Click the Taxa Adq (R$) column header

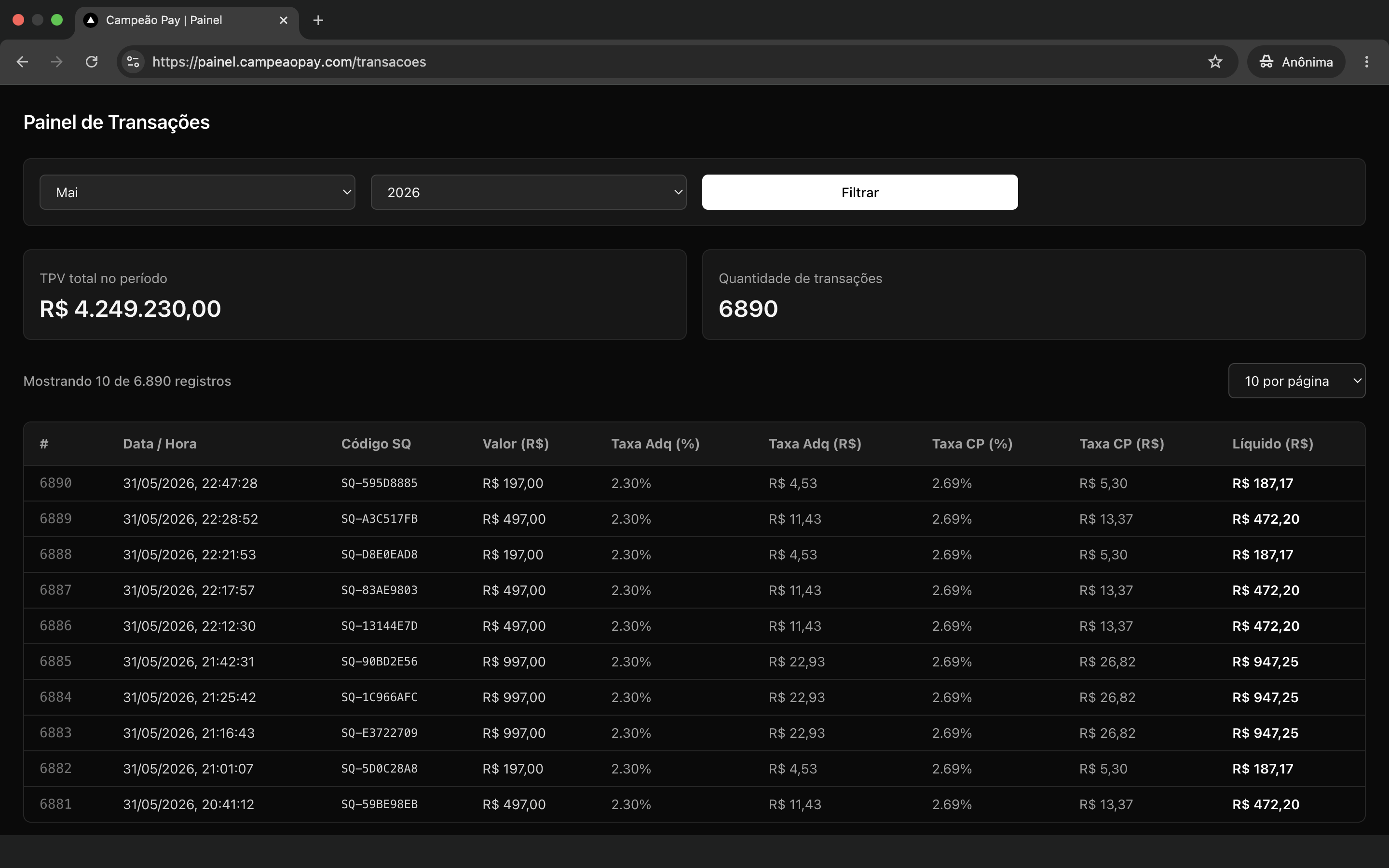pyautogui.click(x=815, y=444)
